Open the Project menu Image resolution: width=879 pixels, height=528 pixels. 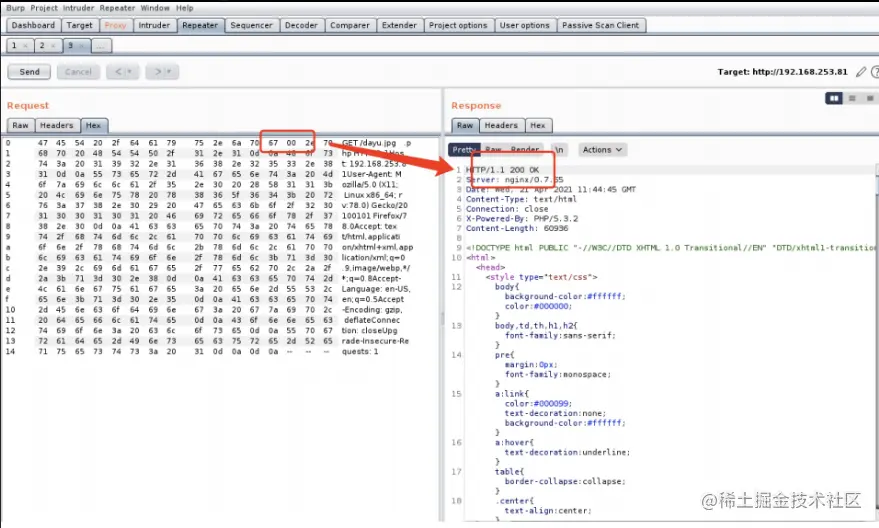(44, 8)
